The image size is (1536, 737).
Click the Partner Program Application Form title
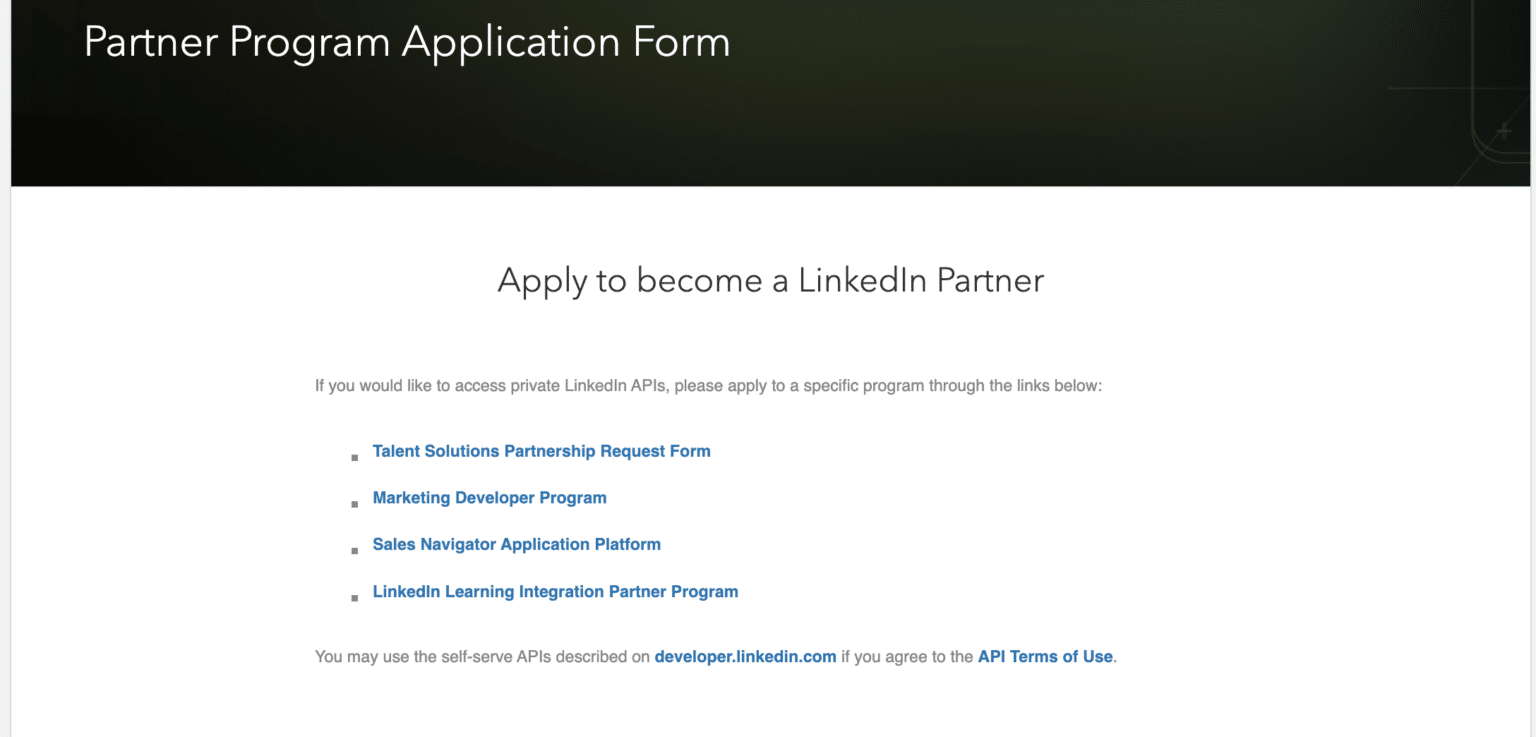pos(407,42)
